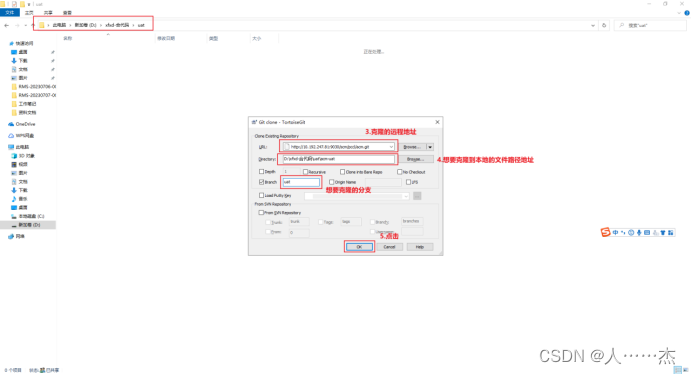Click the Sogou input method S logo
691x374 pixels.
coord(606,232)
